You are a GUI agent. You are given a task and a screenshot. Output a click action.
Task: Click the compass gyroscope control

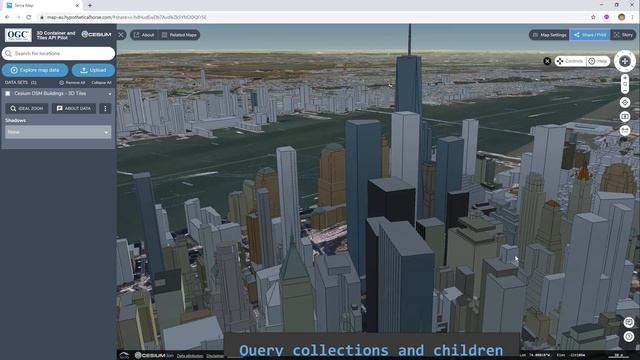coord(625,61)
